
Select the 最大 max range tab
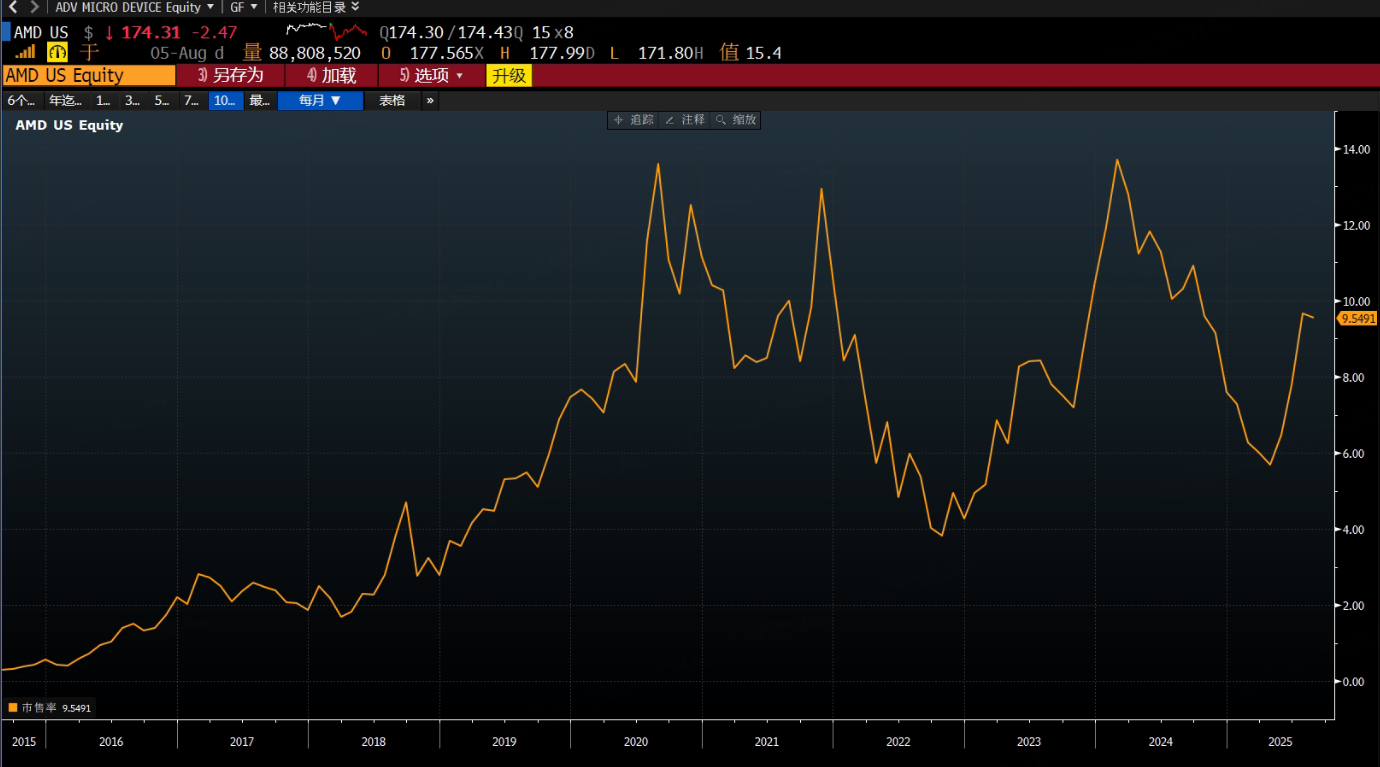[259, 100]
